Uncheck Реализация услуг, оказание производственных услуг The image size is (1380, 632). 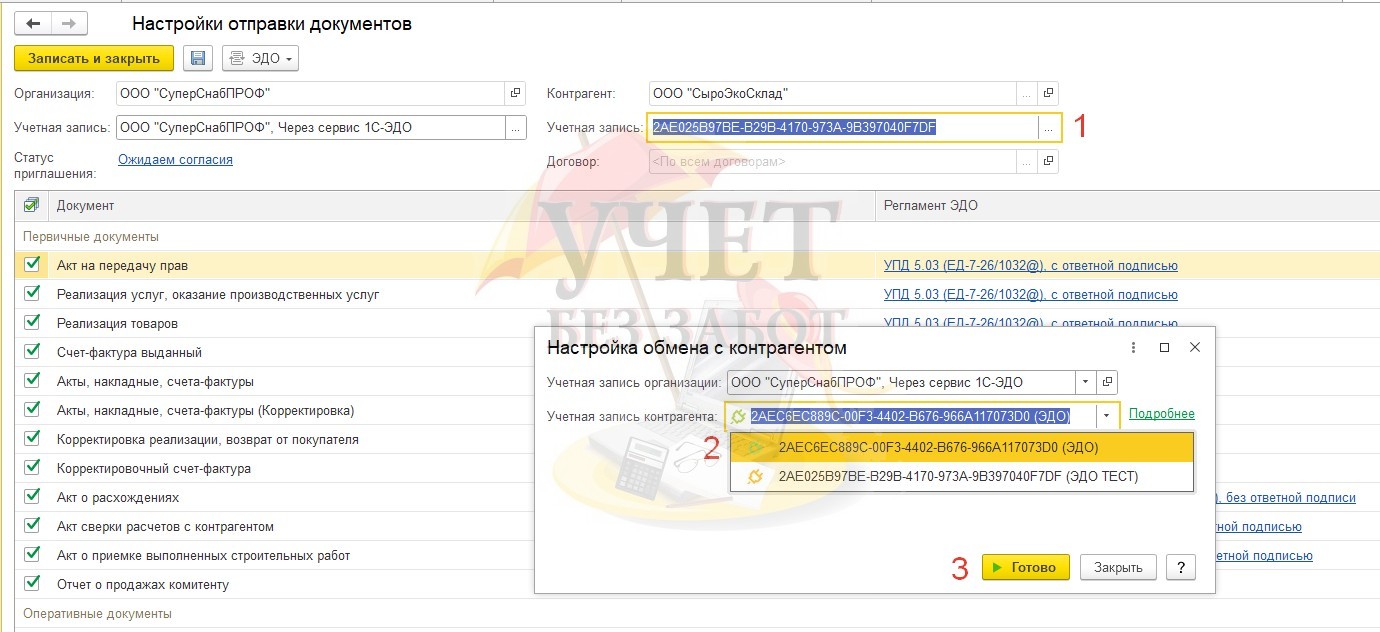point(32,294)
